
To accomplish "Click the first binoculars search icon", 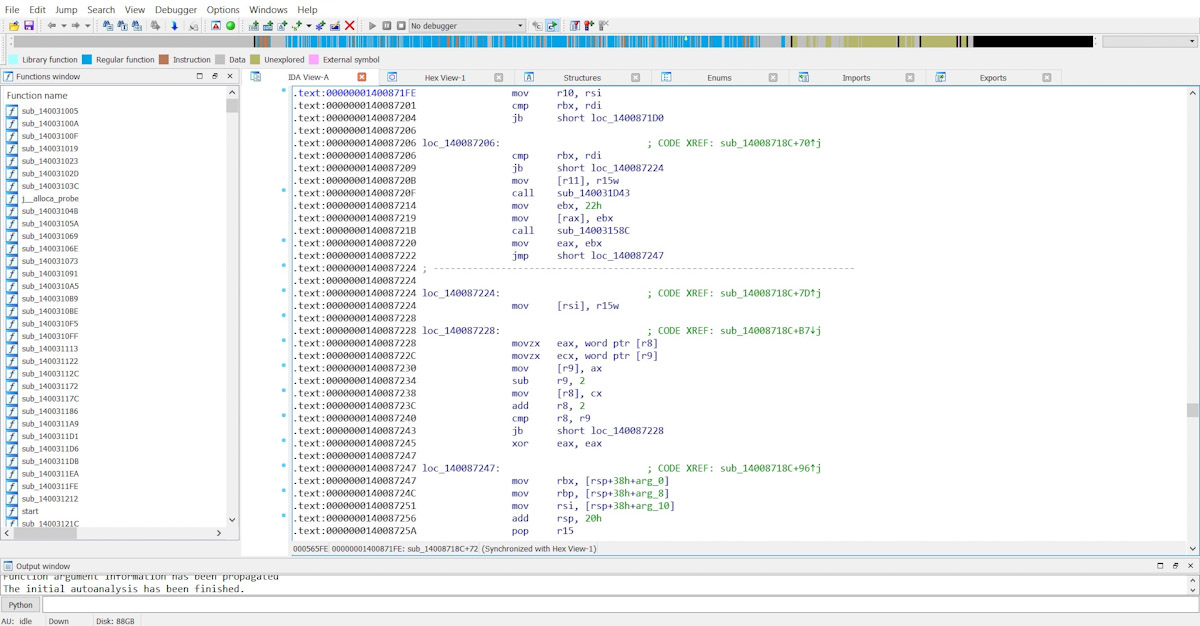I will [108, 25].
